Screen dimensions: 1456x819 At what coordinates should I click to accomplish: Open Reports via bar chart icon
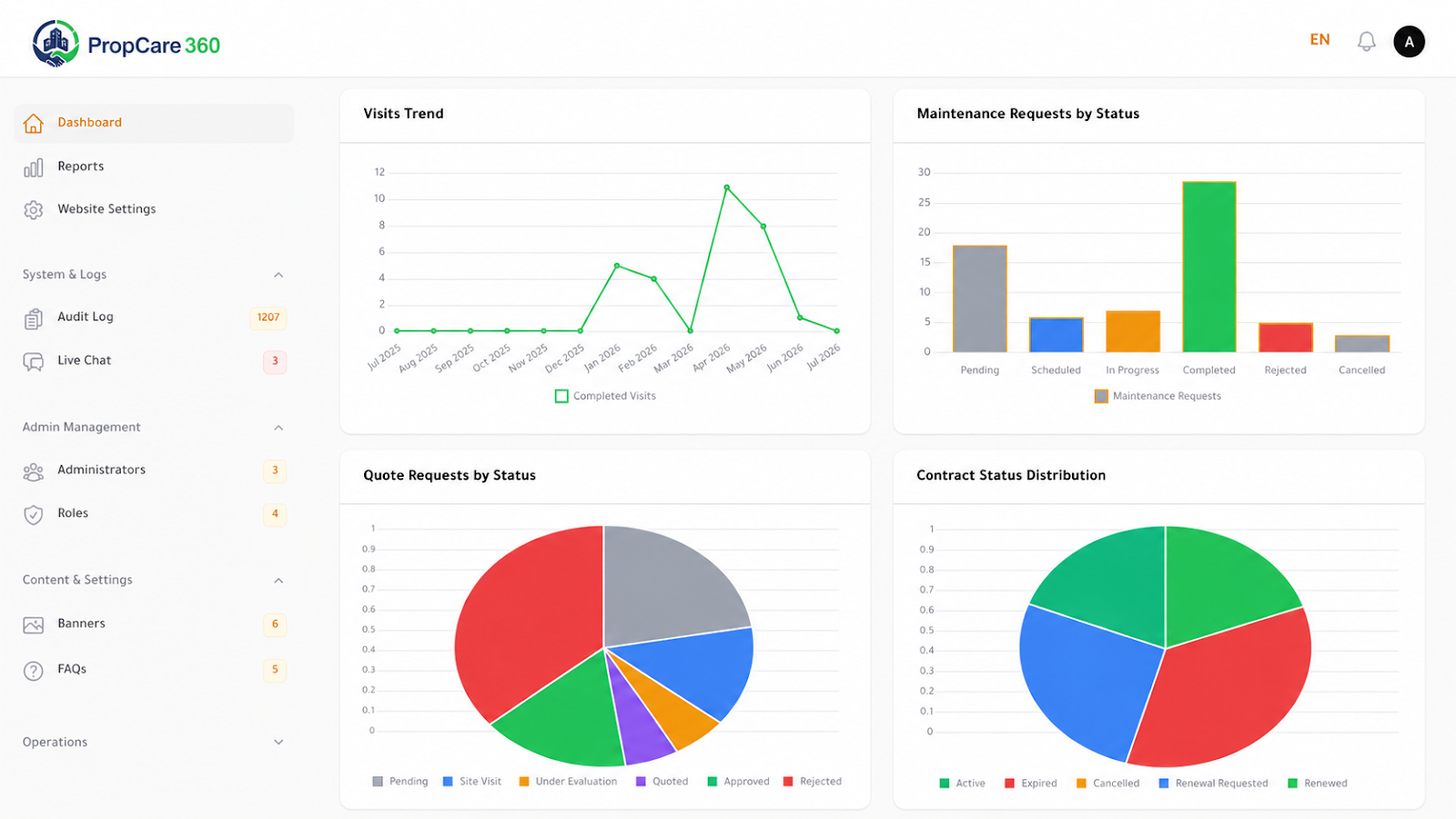coord(34,167)
